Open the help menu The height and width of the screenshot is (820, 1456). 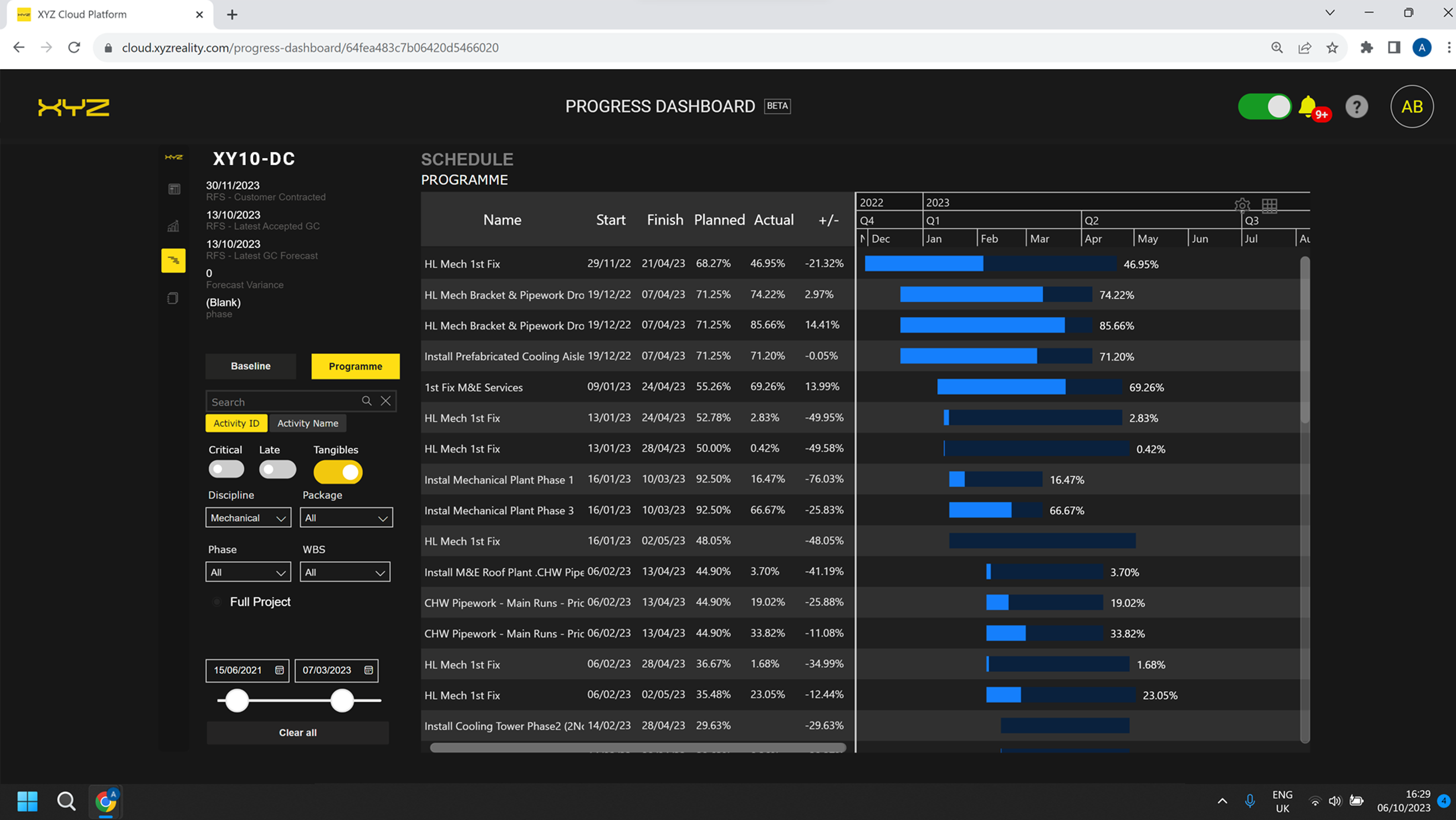[x=1356, y=106]
